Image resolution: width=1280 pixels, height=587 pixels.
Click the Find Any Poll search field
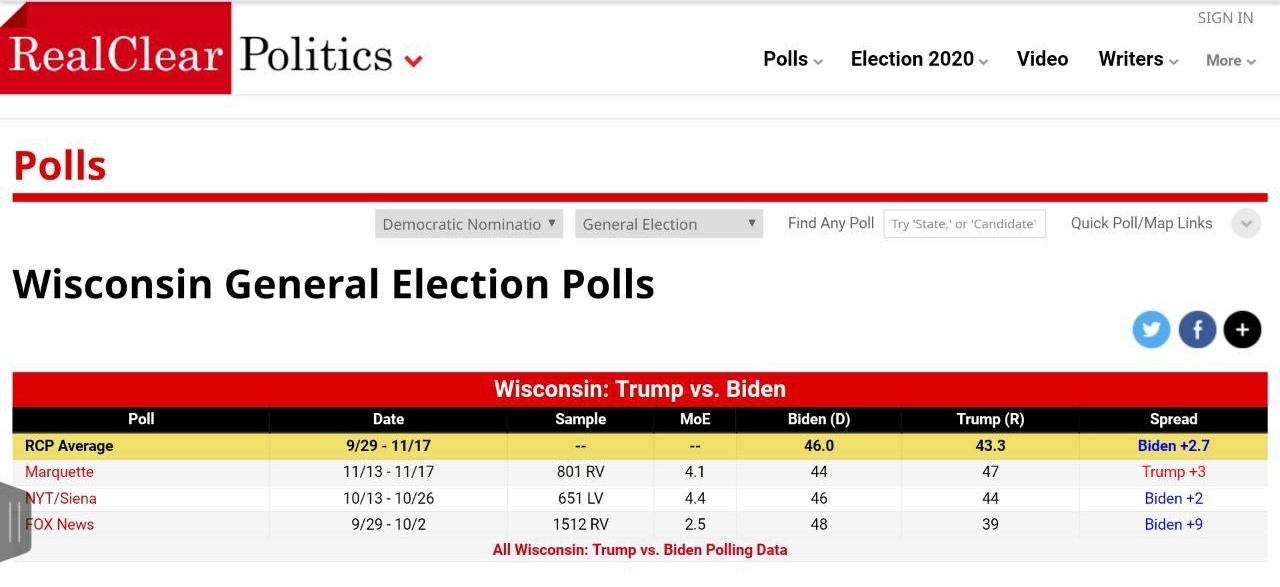pos(964,224)
